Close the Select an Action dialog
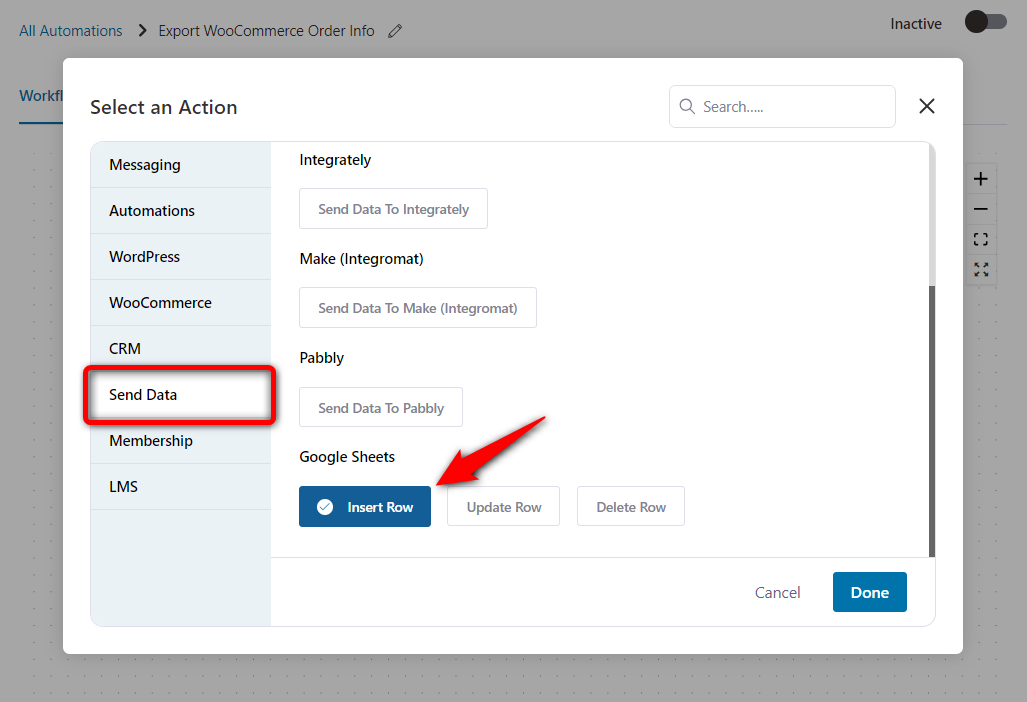 926,106
